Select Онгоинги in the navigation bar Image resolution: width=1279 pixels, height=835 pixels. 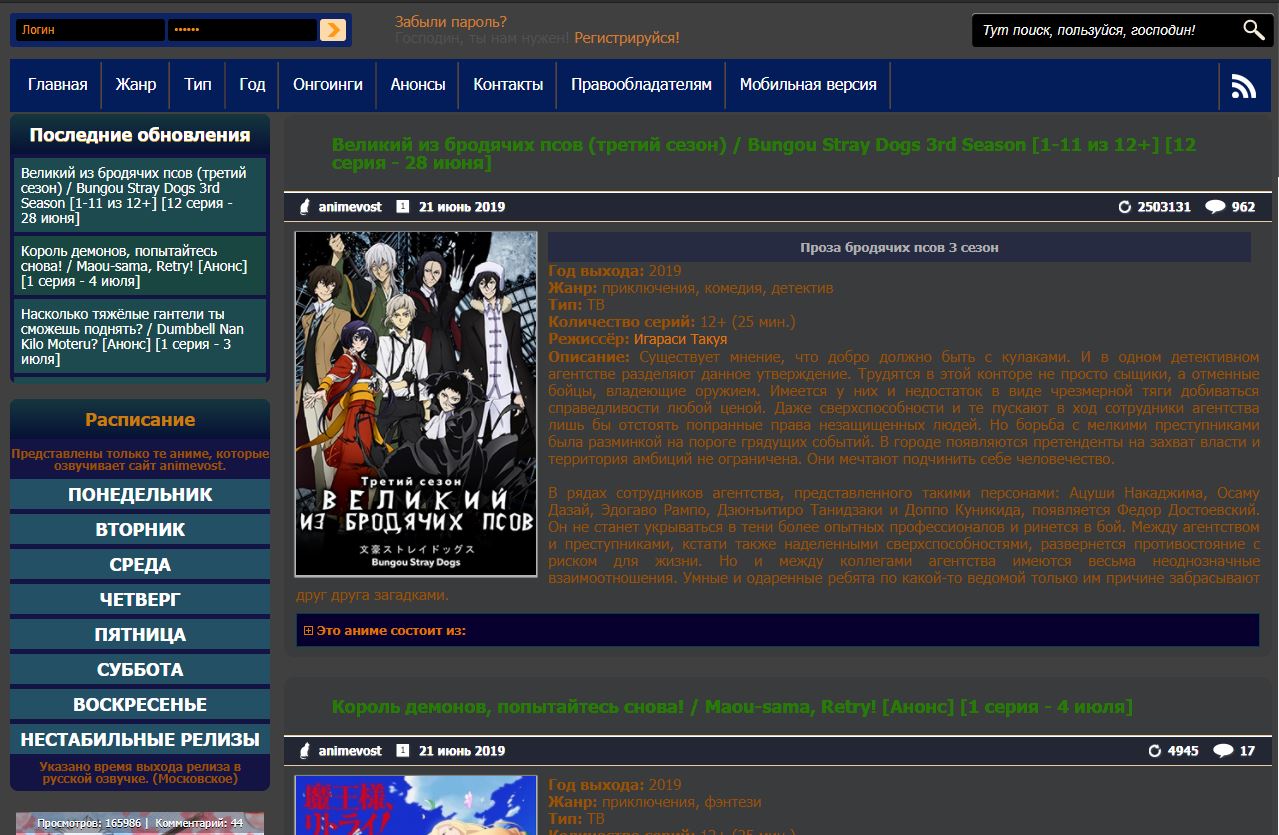(x=327, y=86)
